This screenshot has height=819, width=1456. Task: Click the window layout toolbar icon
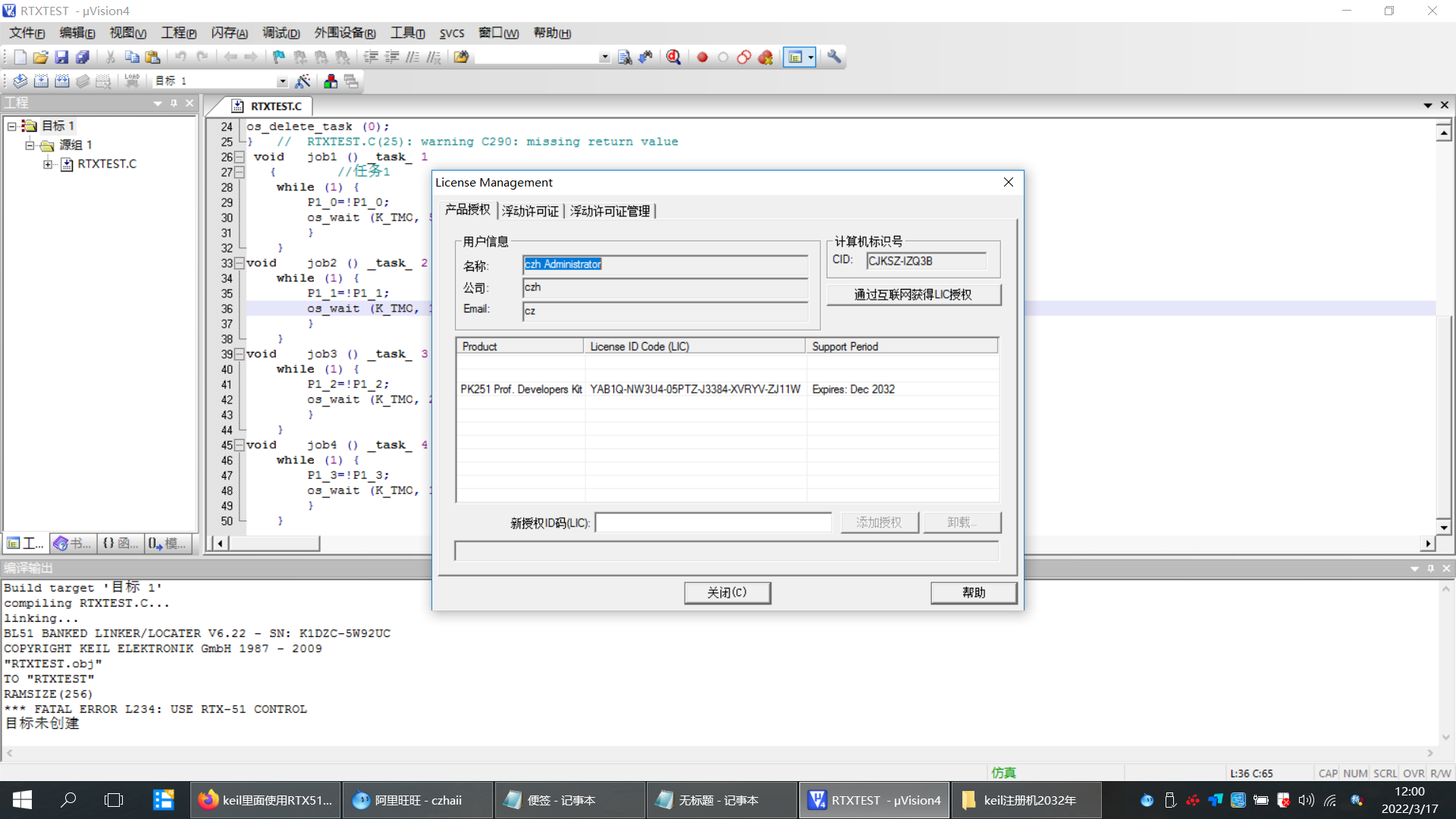click(x=795, y=57)
